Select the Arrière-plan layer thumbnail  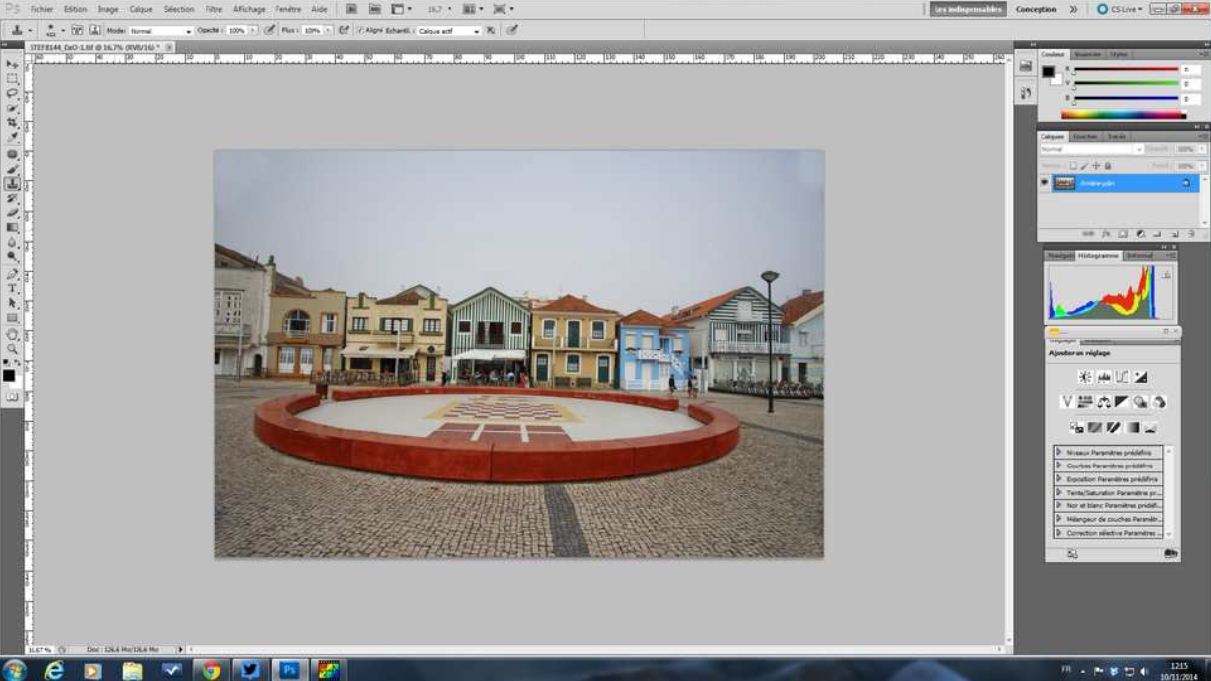pos(1064,183)
